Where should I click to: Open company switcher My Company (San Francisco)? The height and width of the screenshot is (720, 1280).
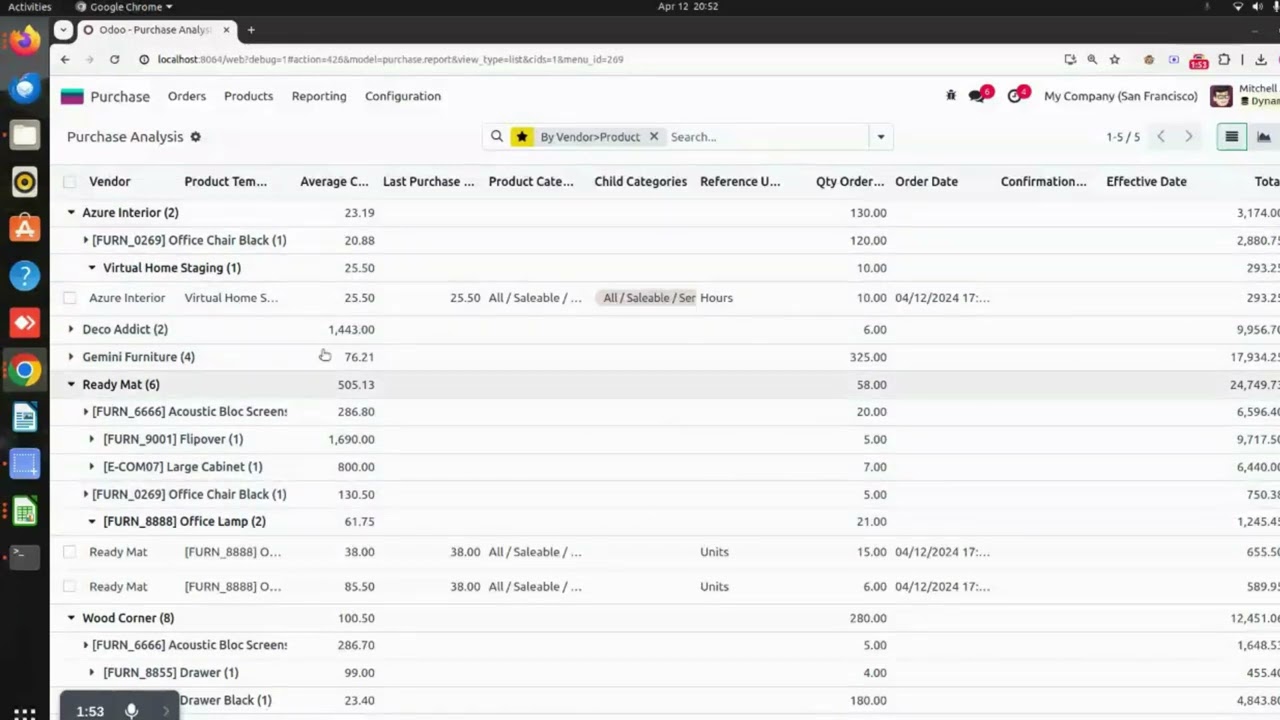pos(1121,96)
